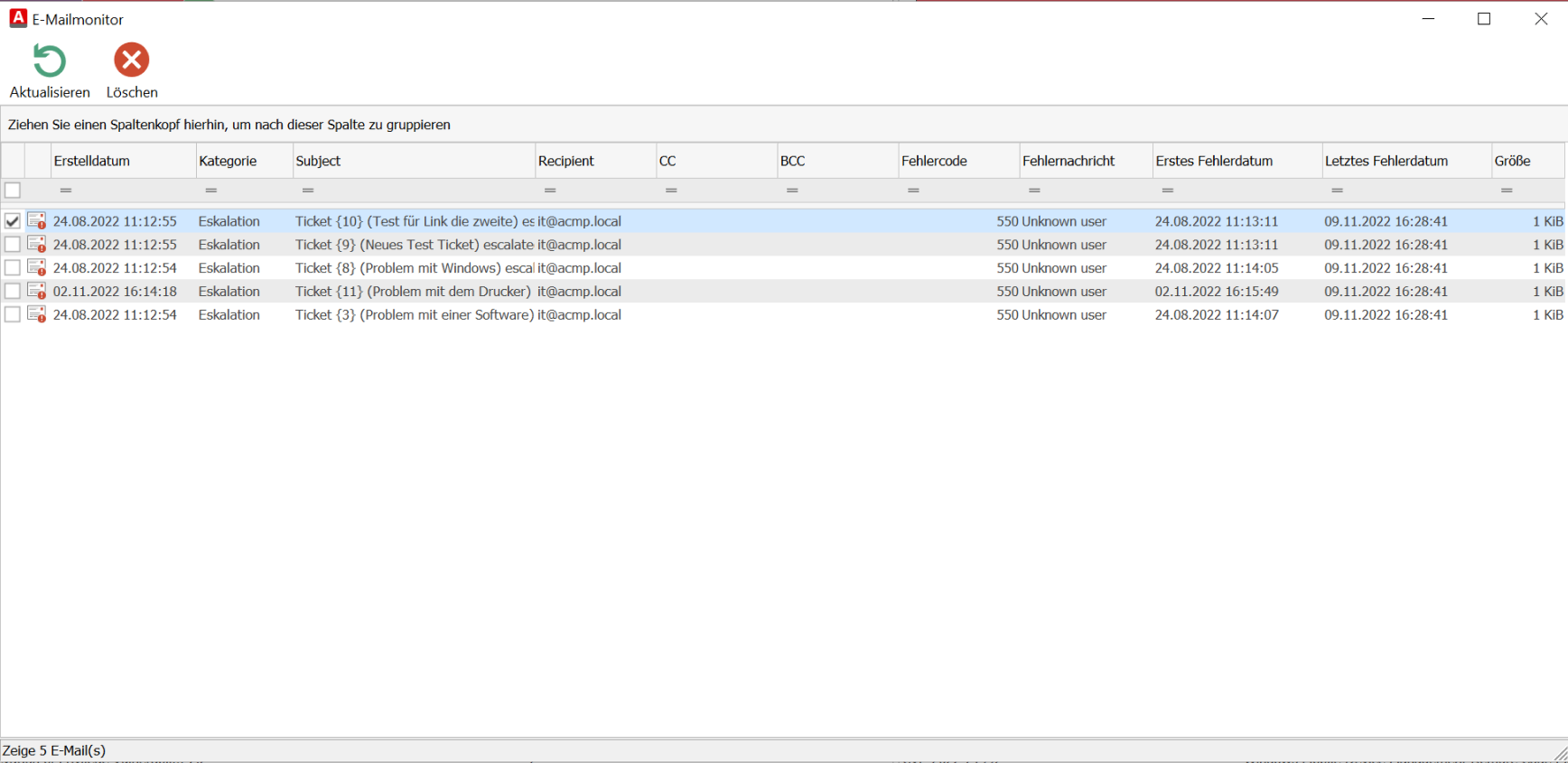
Task: Open filter operator for CC column
Action: click(x=671, y=191)
